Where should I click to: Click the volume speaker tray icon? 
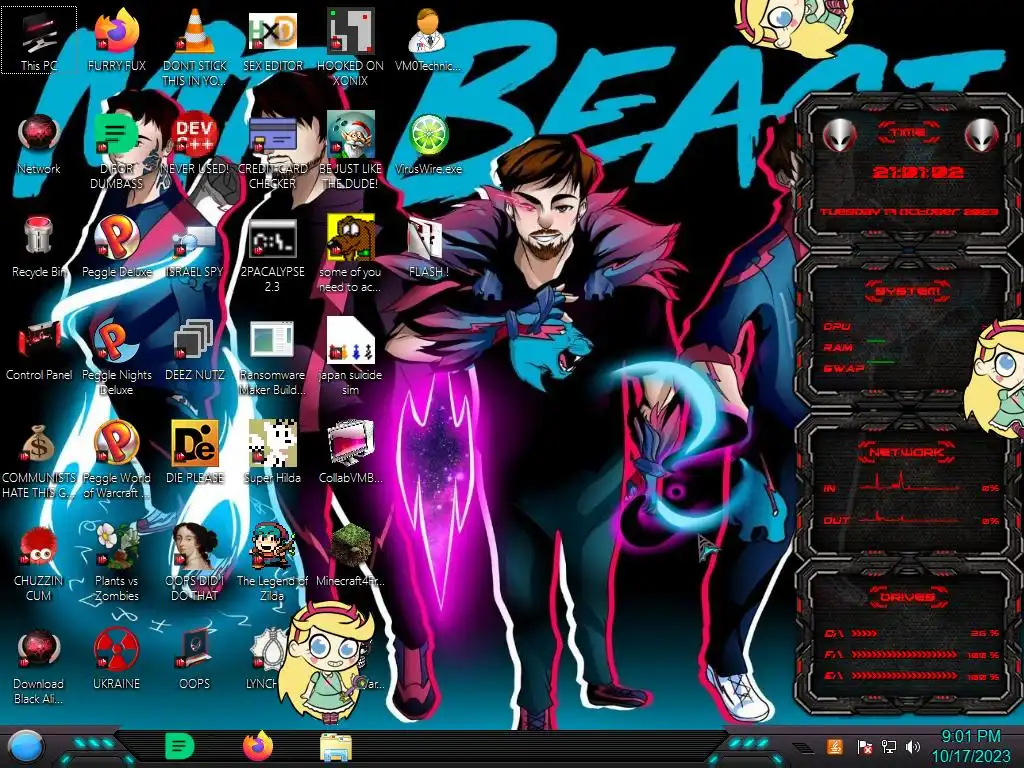coord(913,746)
